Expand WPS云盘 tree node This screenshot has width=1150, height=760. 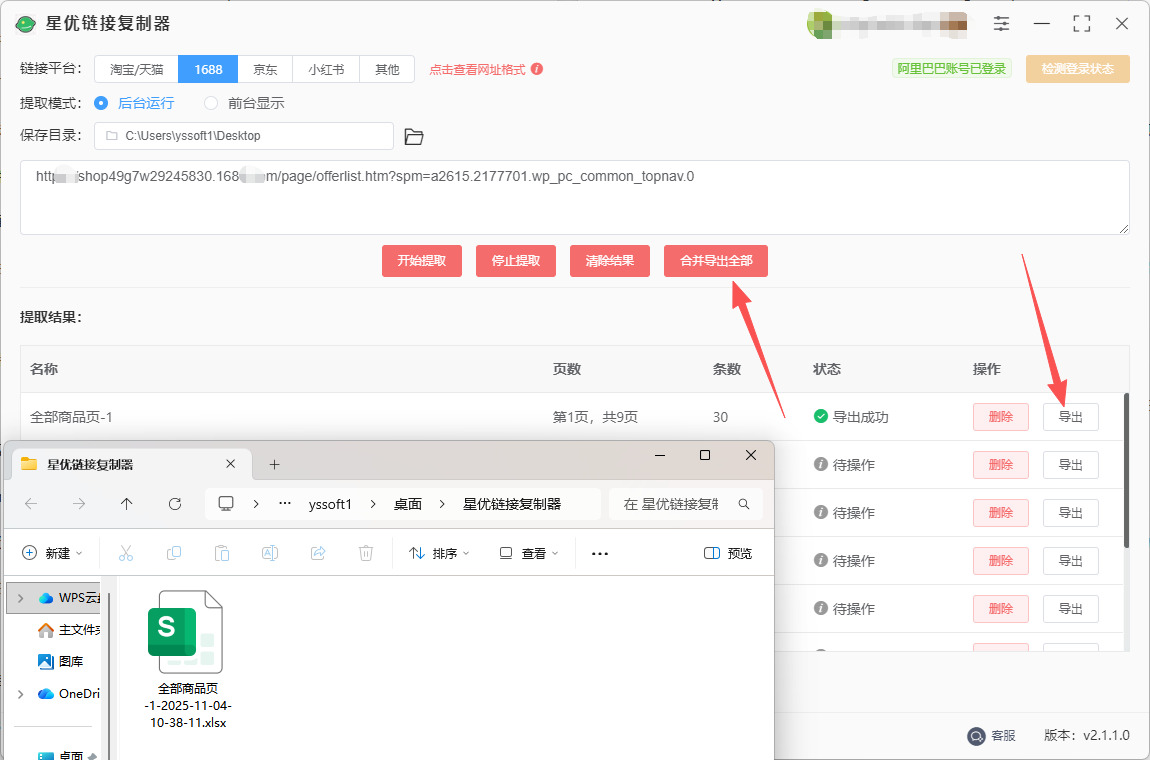[21, 598]
